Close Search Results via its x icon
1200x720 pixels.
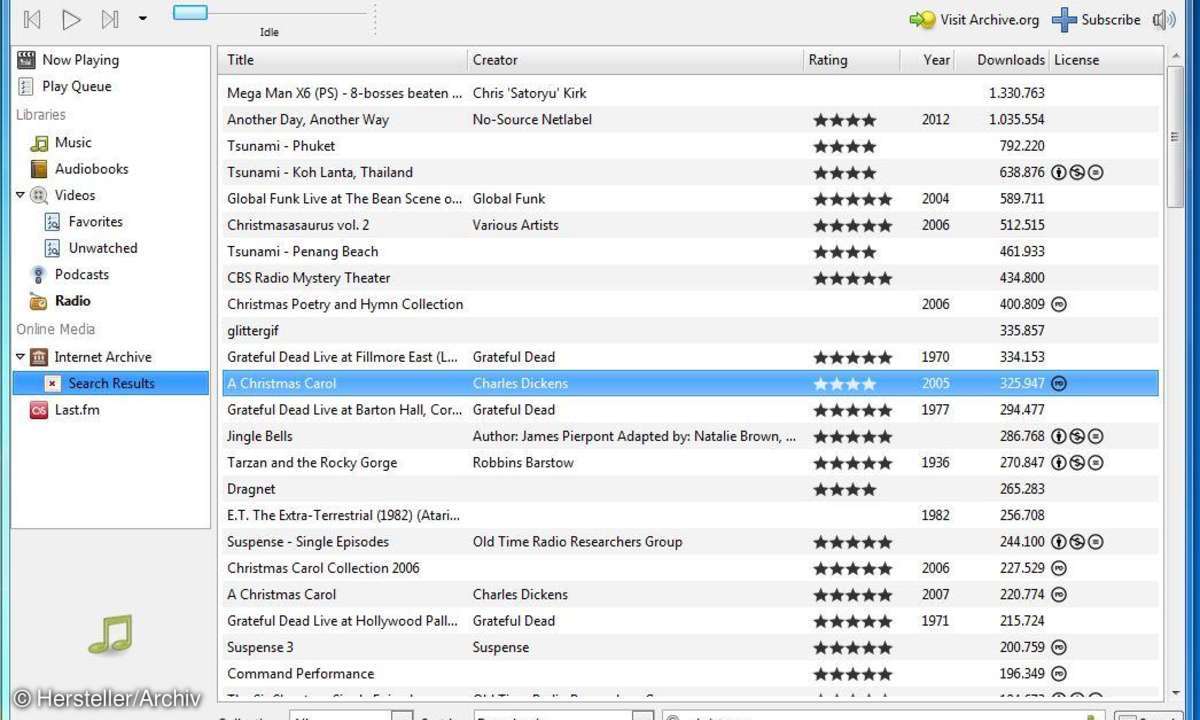coord(52,383)
